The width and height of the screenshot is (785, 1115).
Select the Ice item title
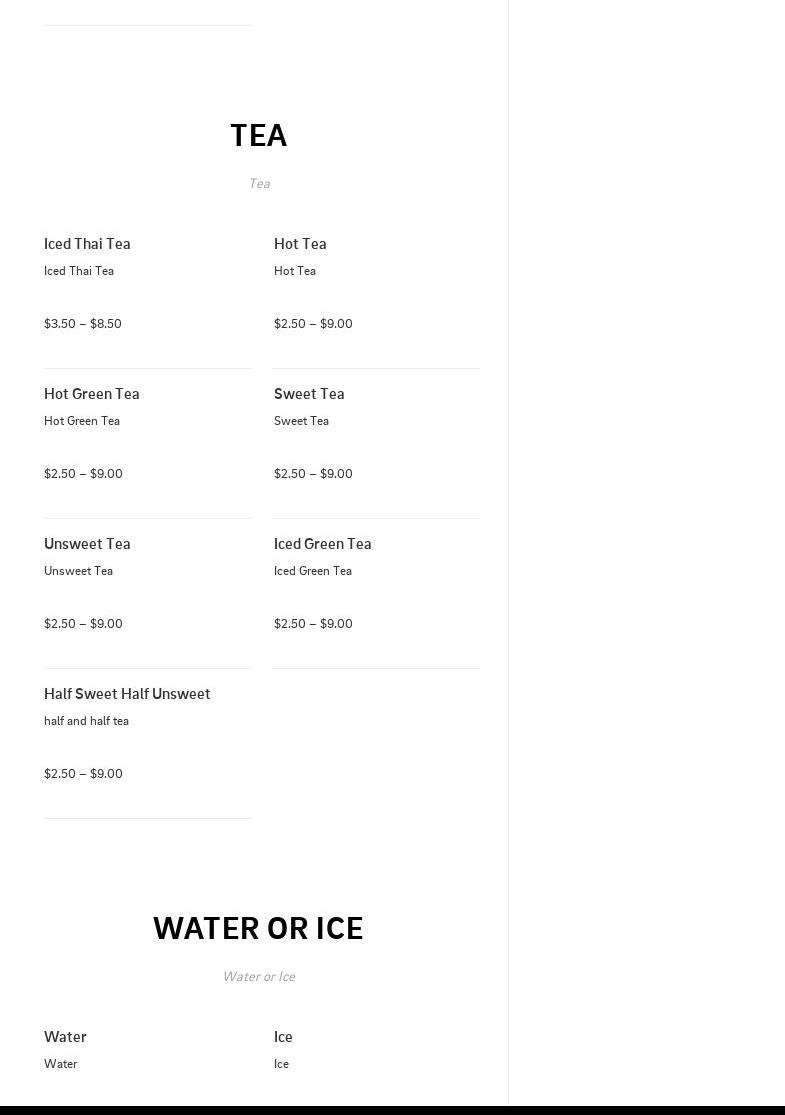click(x=283, y=1037)
